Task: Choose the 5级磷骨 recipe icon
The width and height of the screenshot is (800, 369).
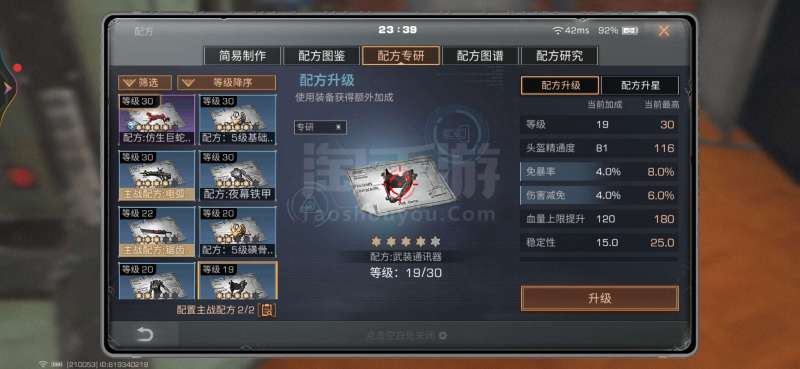Action: click(238, 232)
